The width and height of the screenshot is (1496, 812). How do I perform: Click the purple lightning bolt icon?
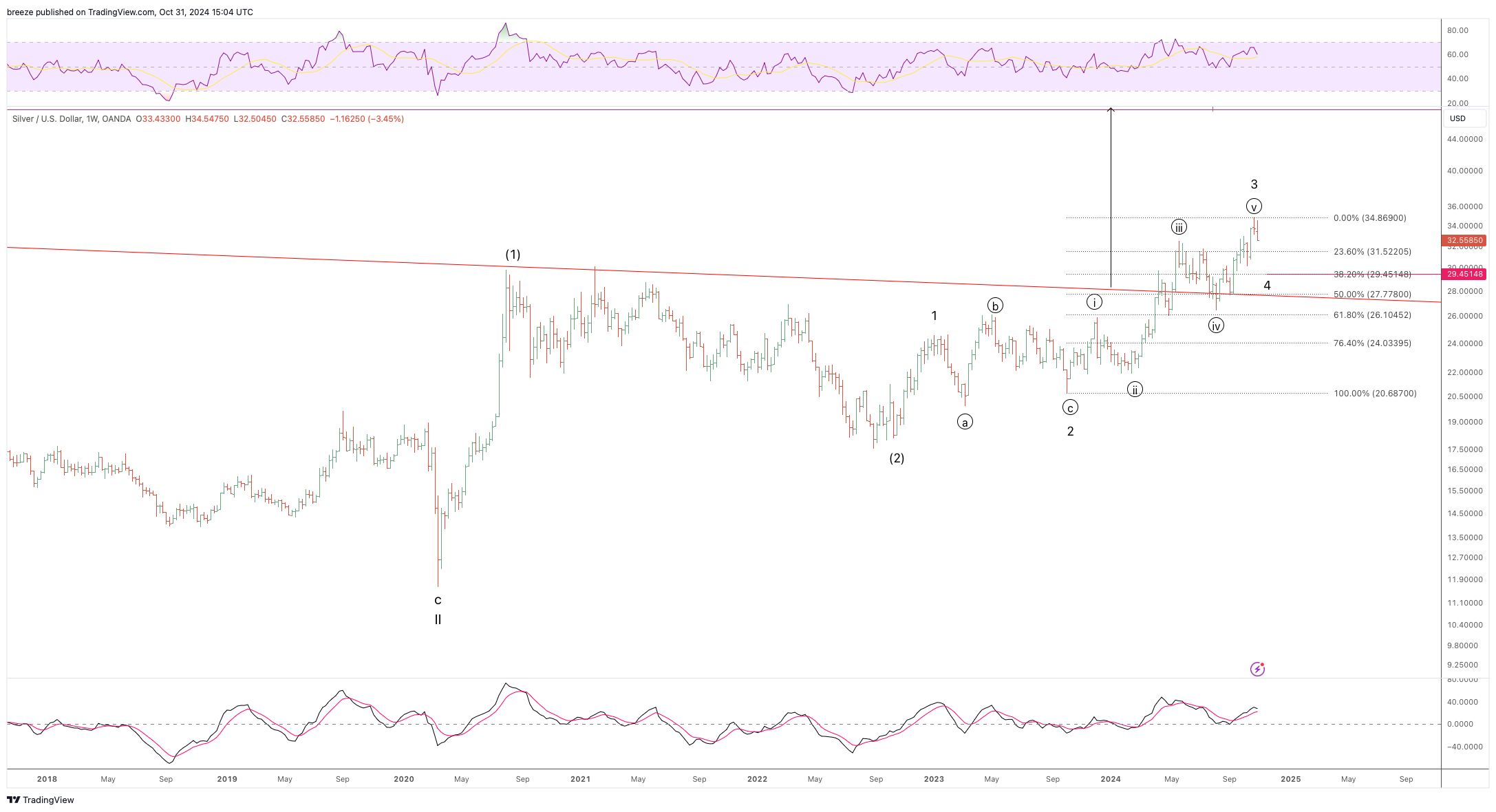pos(1257,669)
